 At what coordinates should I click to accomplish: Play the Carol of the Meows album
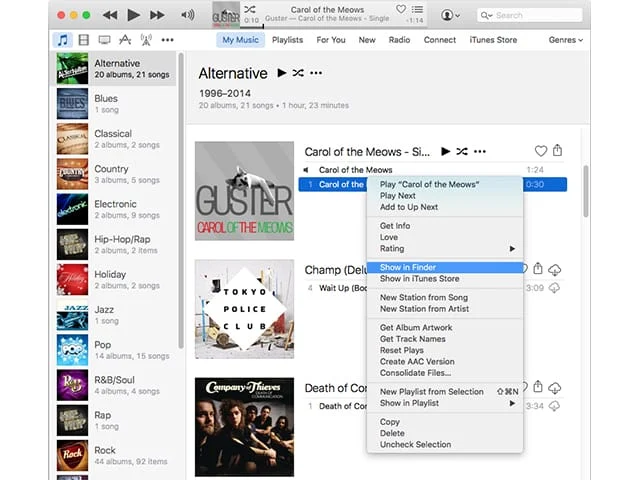click(445, 151)
